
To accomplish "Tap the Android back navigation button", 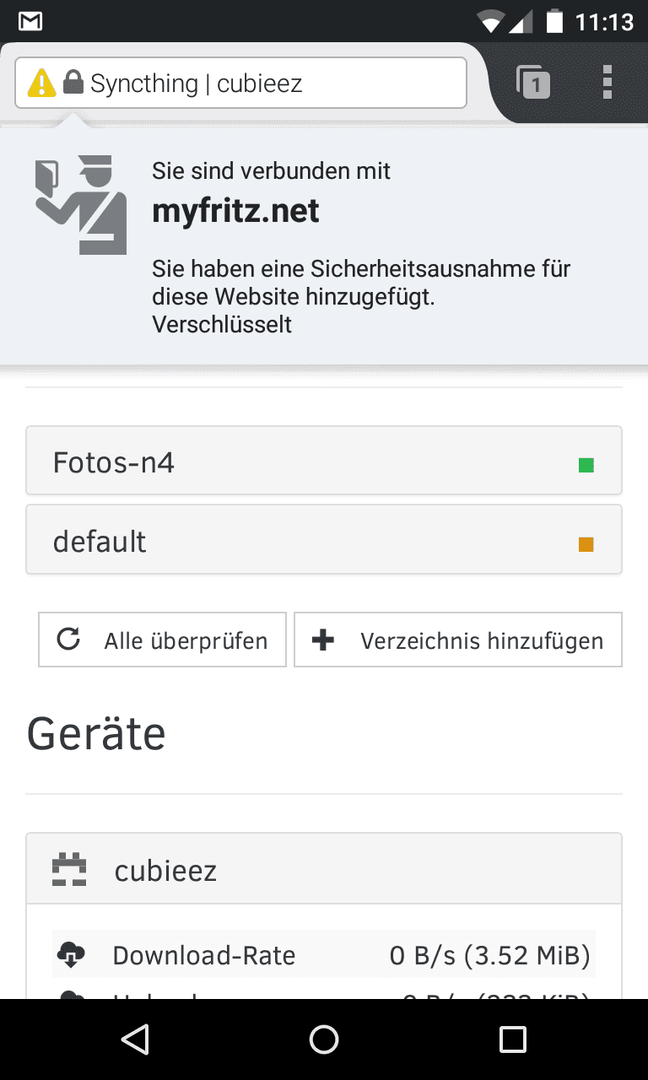I will pos(135,1039).
